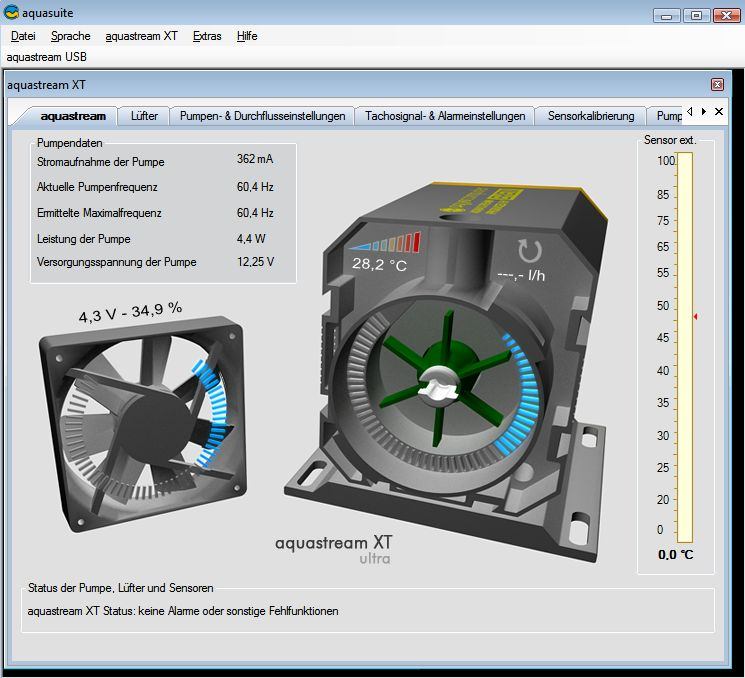Click the ---,- l/h flow reading
This screenshot has height=678, width=745.
[x=521, y=275]
